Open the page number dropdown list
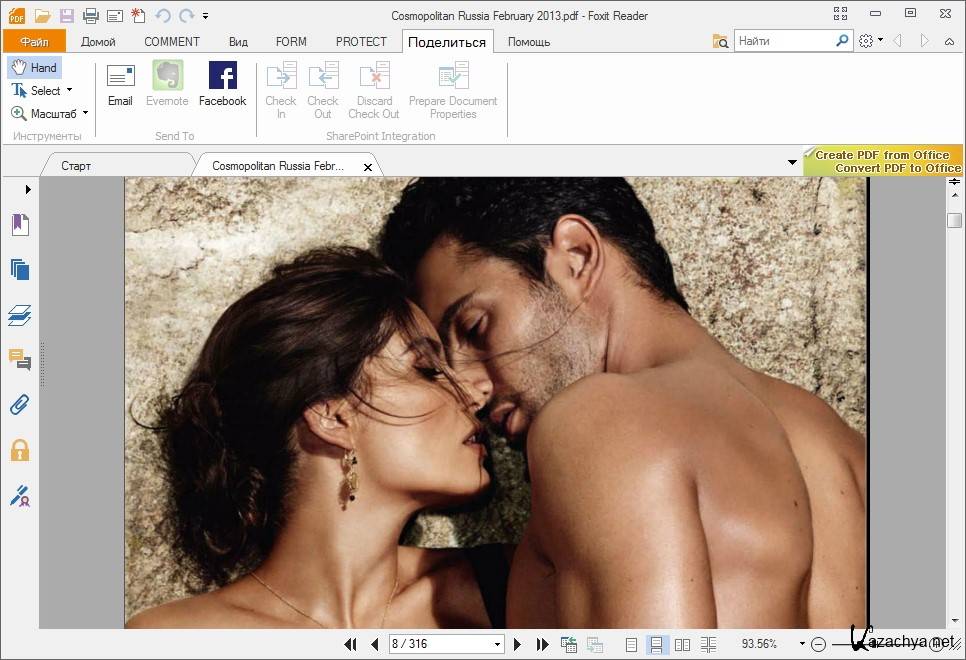966x660 pixels. coord(497,645)
